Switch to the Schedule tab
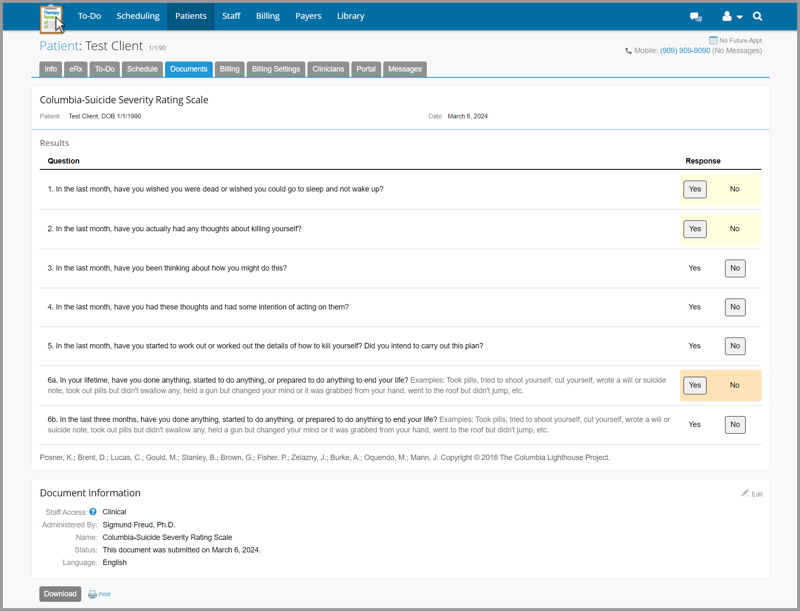800x611 pixels. click(x=142, y=69)
